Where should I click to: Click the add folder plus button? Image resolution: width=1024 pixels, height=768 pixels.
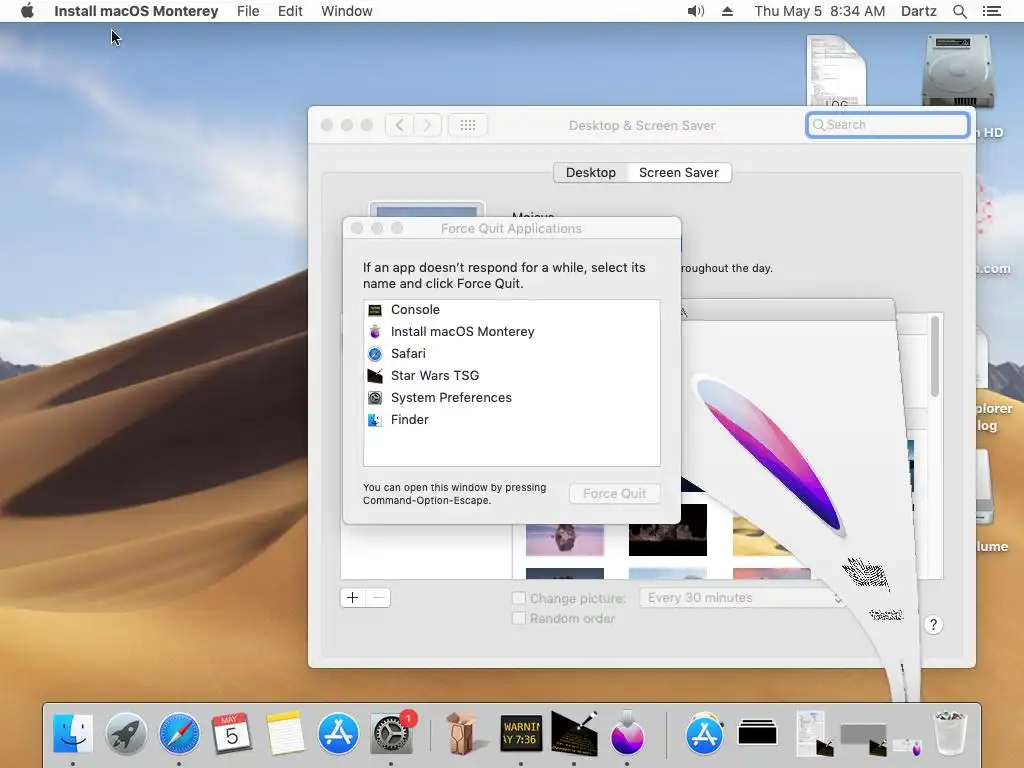coord(353,598)
